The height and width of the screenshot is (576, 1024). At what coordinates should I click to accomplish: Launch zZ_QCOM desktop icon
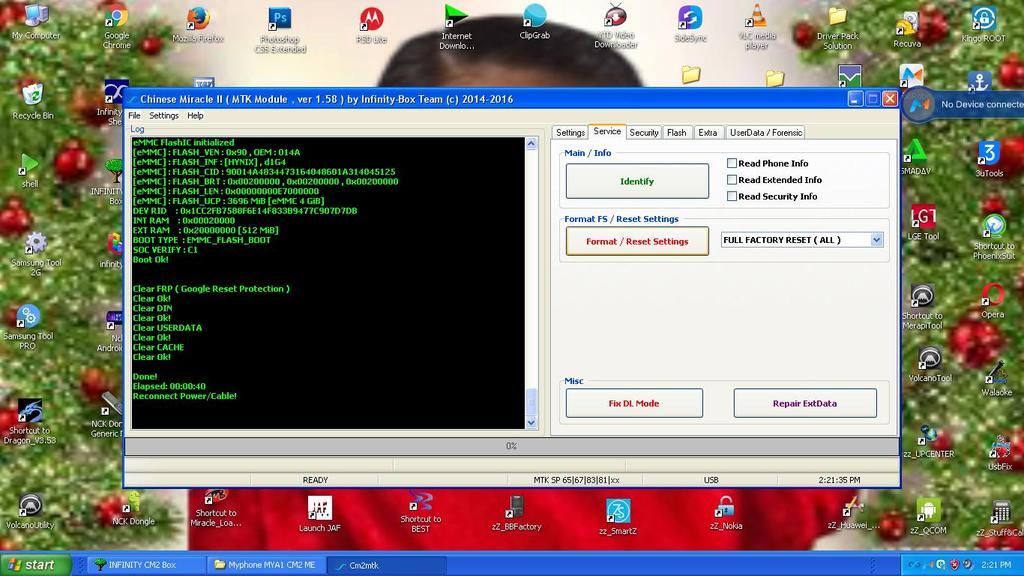pyautogui.click(x=928, y=517)
